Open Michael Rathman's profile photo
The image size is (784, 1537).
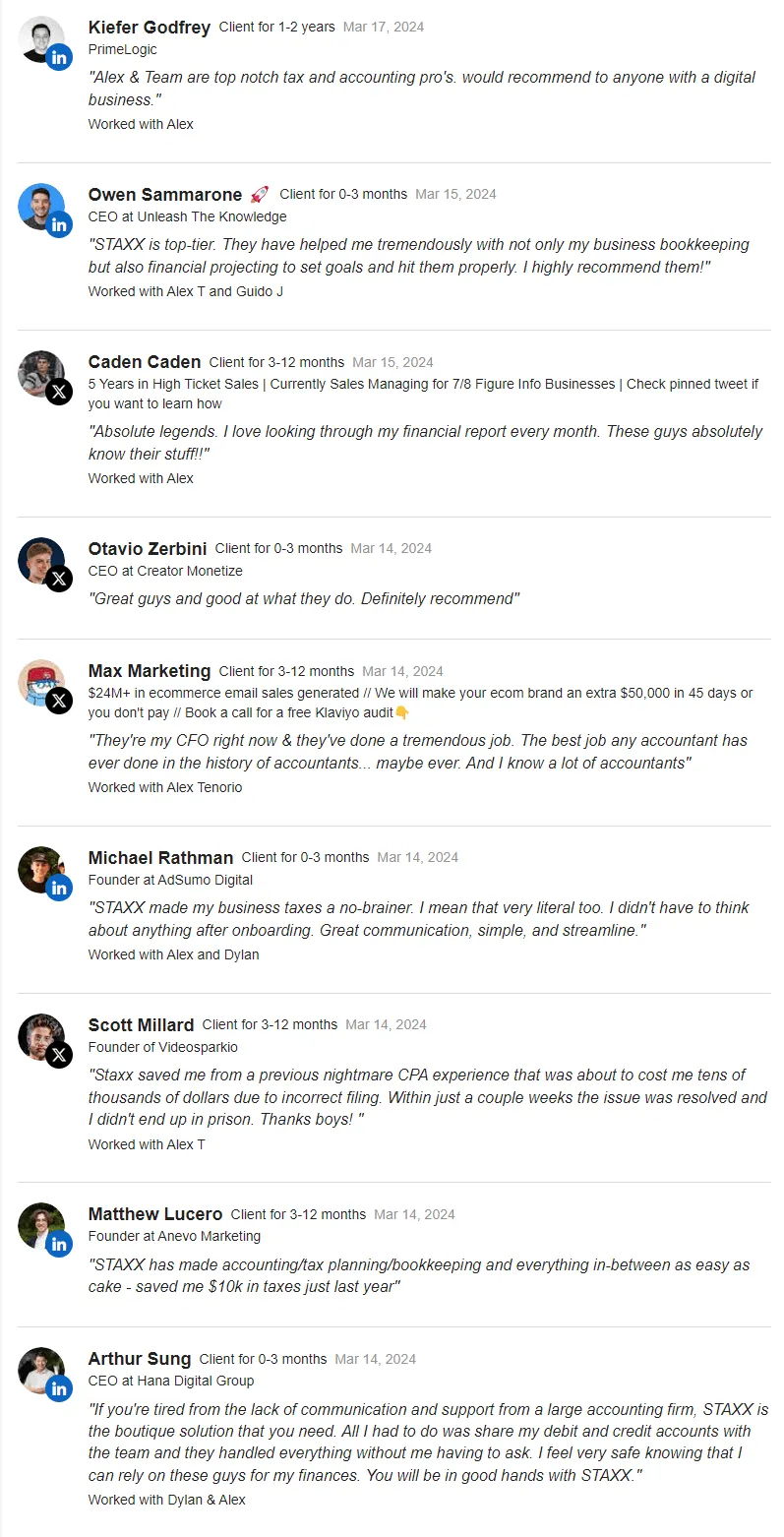pyautogui.click(x=38, y=868)
